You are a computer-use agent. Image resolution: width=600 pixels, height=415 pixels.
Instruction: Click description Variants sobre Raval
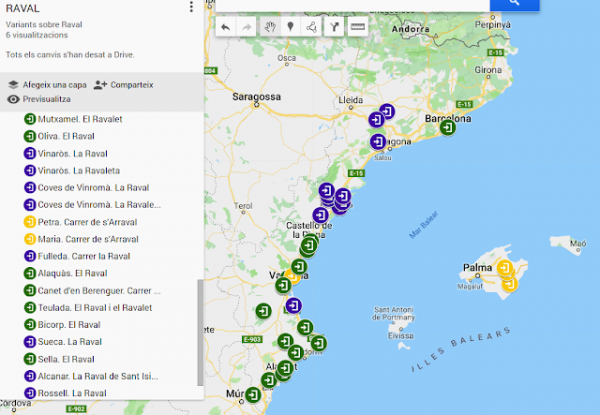44,24
